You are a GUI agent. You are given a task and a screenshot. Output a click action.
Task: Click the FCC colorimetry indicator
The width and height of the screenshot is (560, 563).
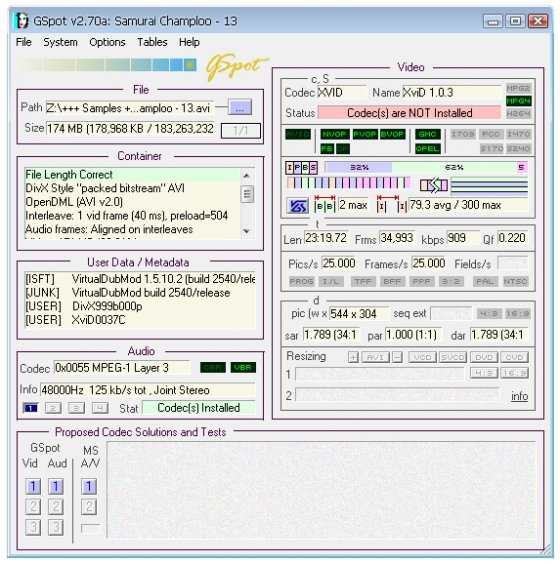491,134
